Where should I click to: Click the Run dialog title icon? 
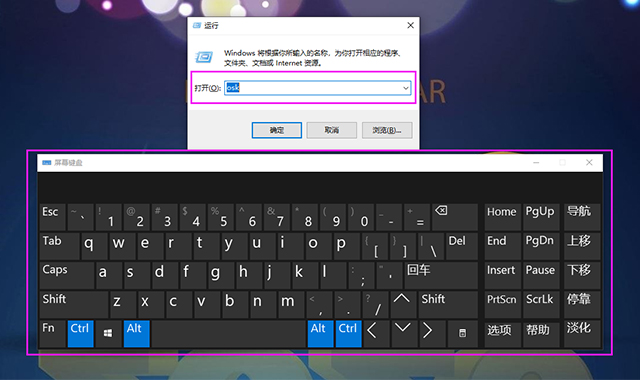pos(197,25)
